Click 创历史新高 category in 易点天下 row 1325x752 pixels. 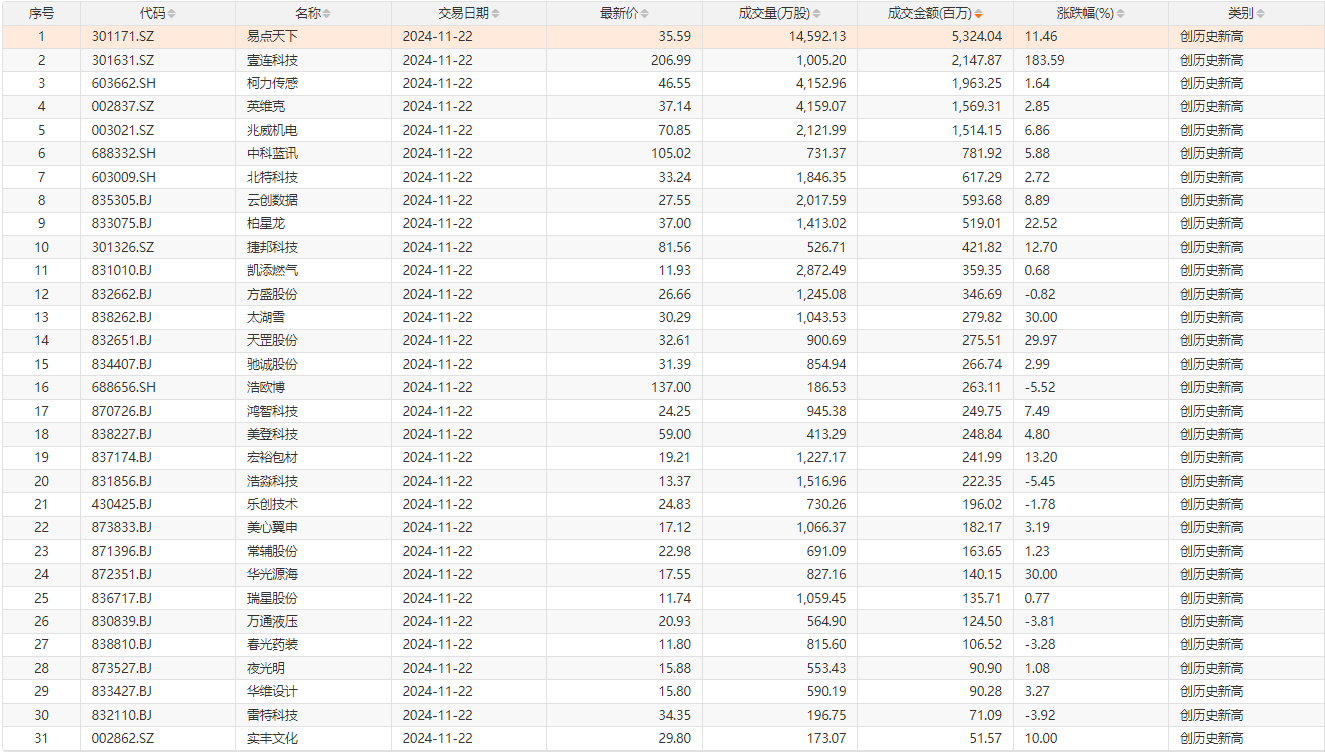[1211, 37]
